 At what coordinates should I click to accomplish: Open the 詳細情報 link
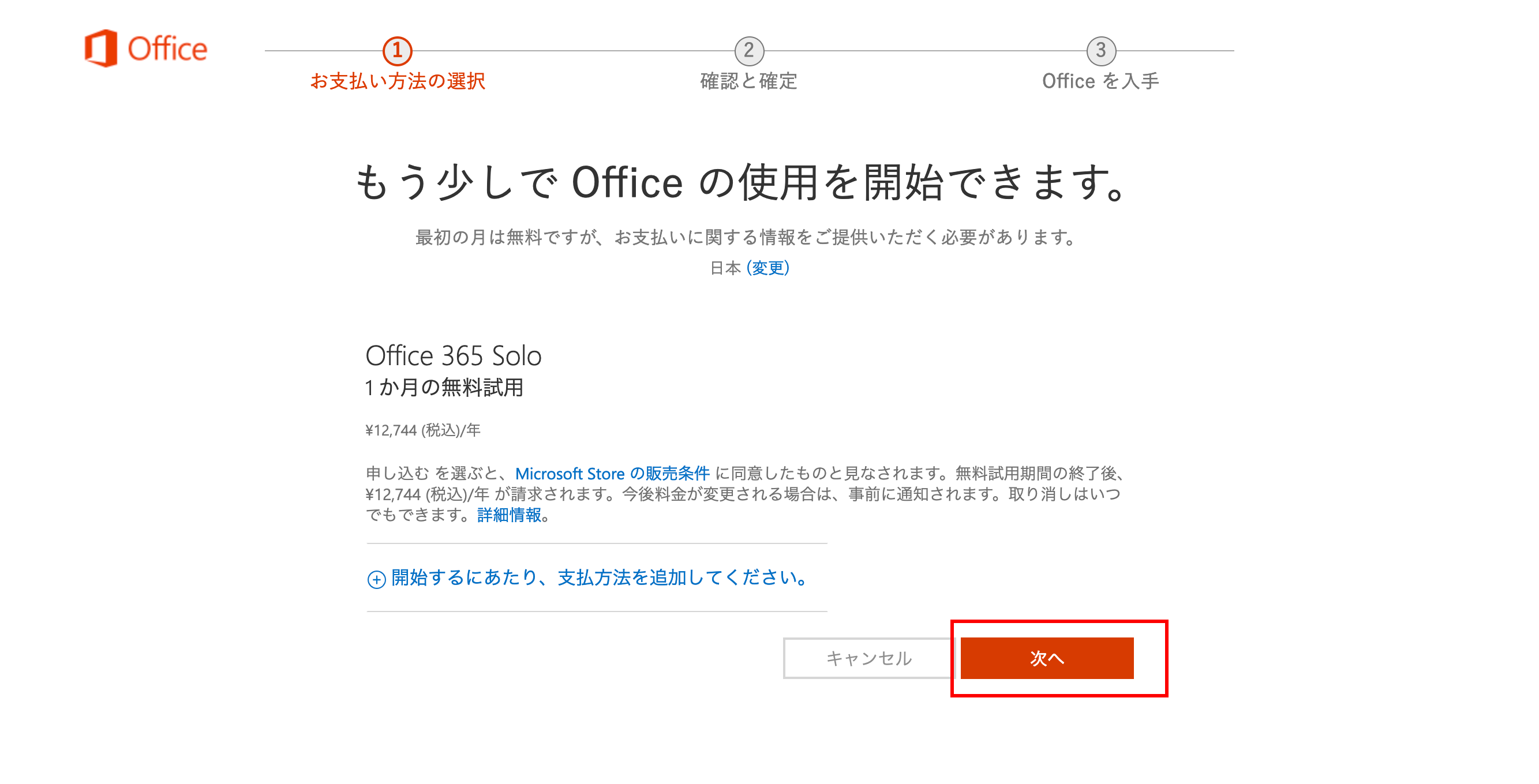click(x=510, y=515)
